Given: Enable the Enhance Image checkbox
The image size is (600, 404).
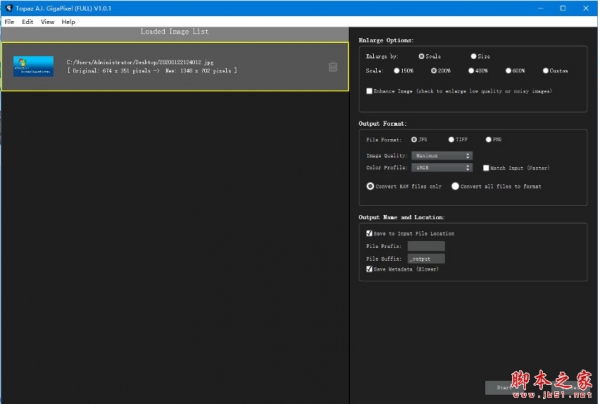Looking at the screenshot, I should pos(369,90).
